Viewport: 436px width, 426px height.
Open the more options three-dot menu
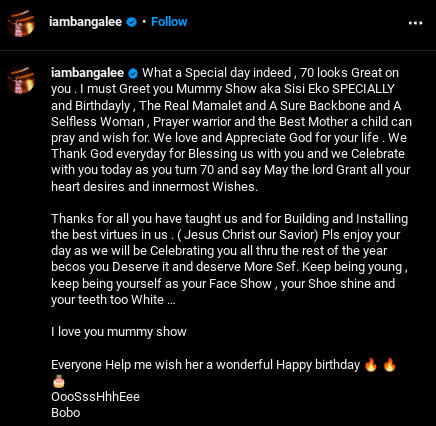pos(415,23)
